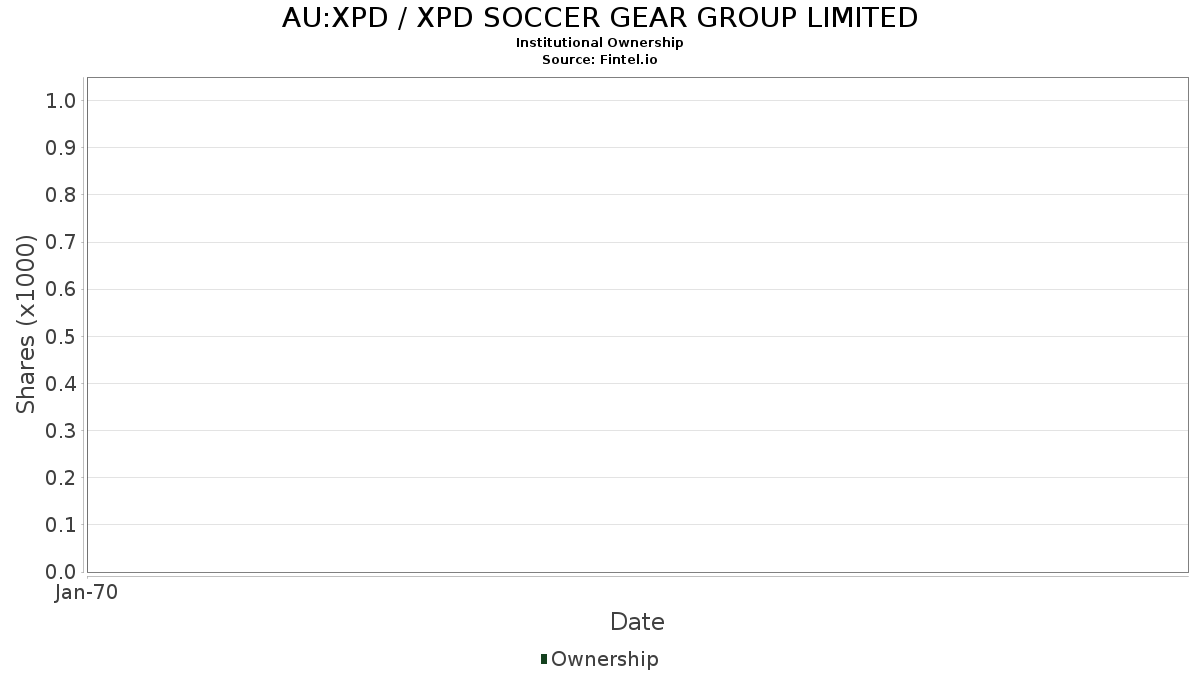Click the XPD Soccer Gear Group chart title
The width and height of the screenshot is (1200, 675).
[x=600, y=18]
